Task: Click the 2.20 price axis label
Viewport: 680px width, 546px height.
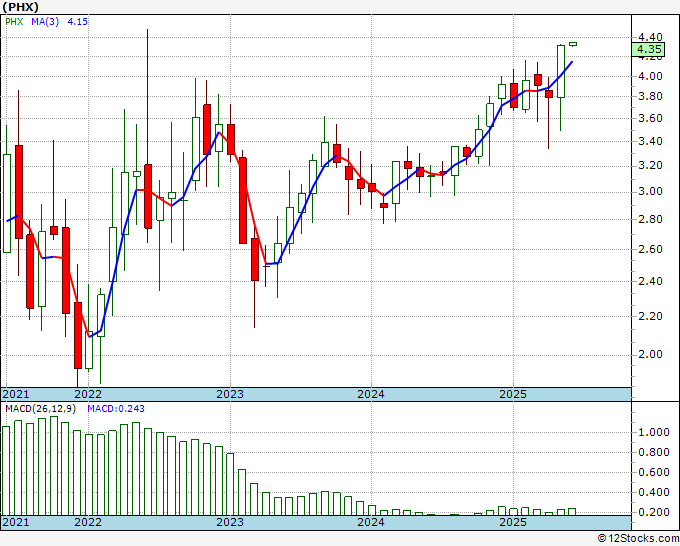Action: click(650, 316)
